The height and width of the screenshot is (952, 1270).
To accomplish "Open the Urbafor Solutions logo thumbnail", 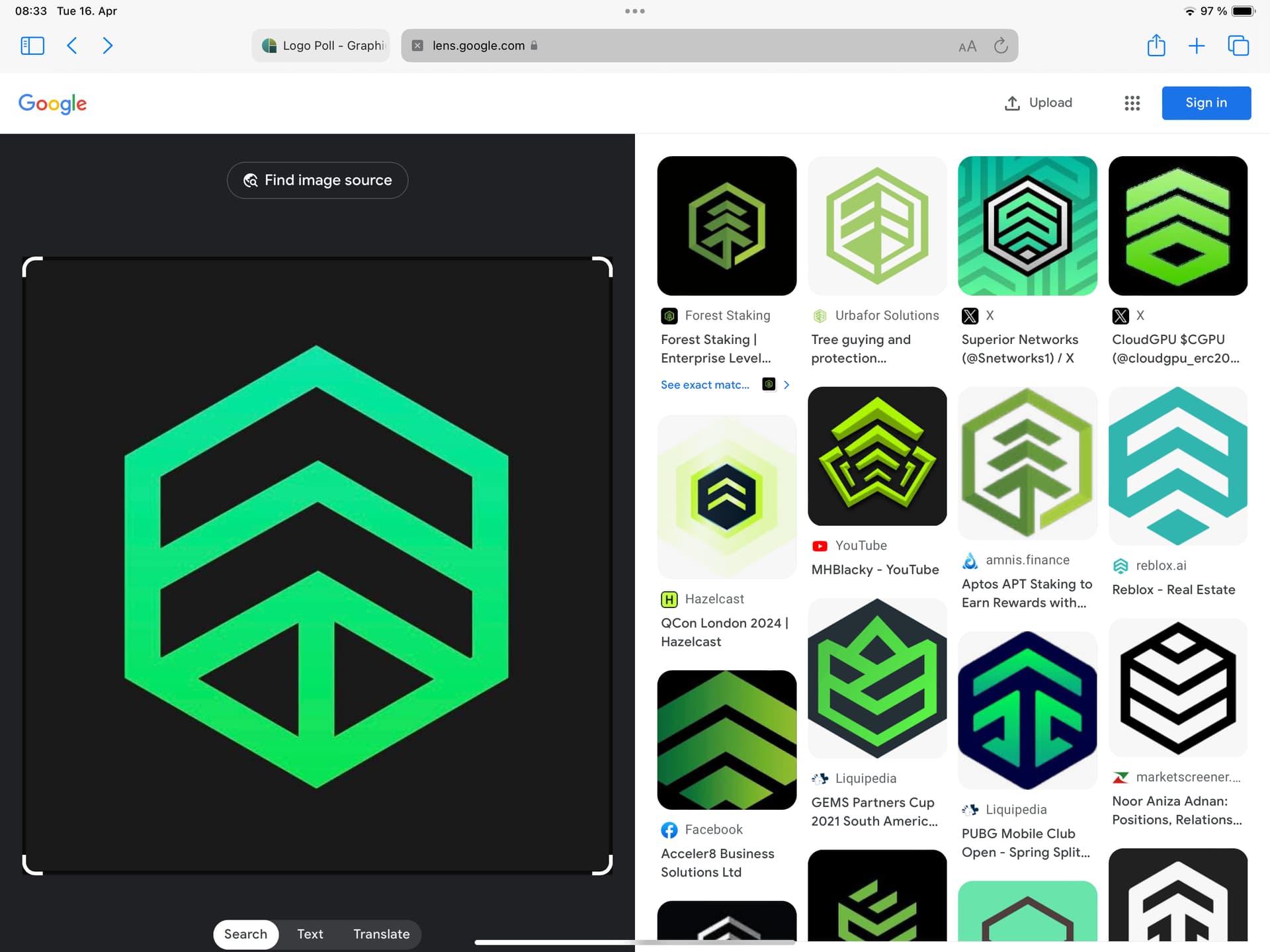I will tap(877, 226).
